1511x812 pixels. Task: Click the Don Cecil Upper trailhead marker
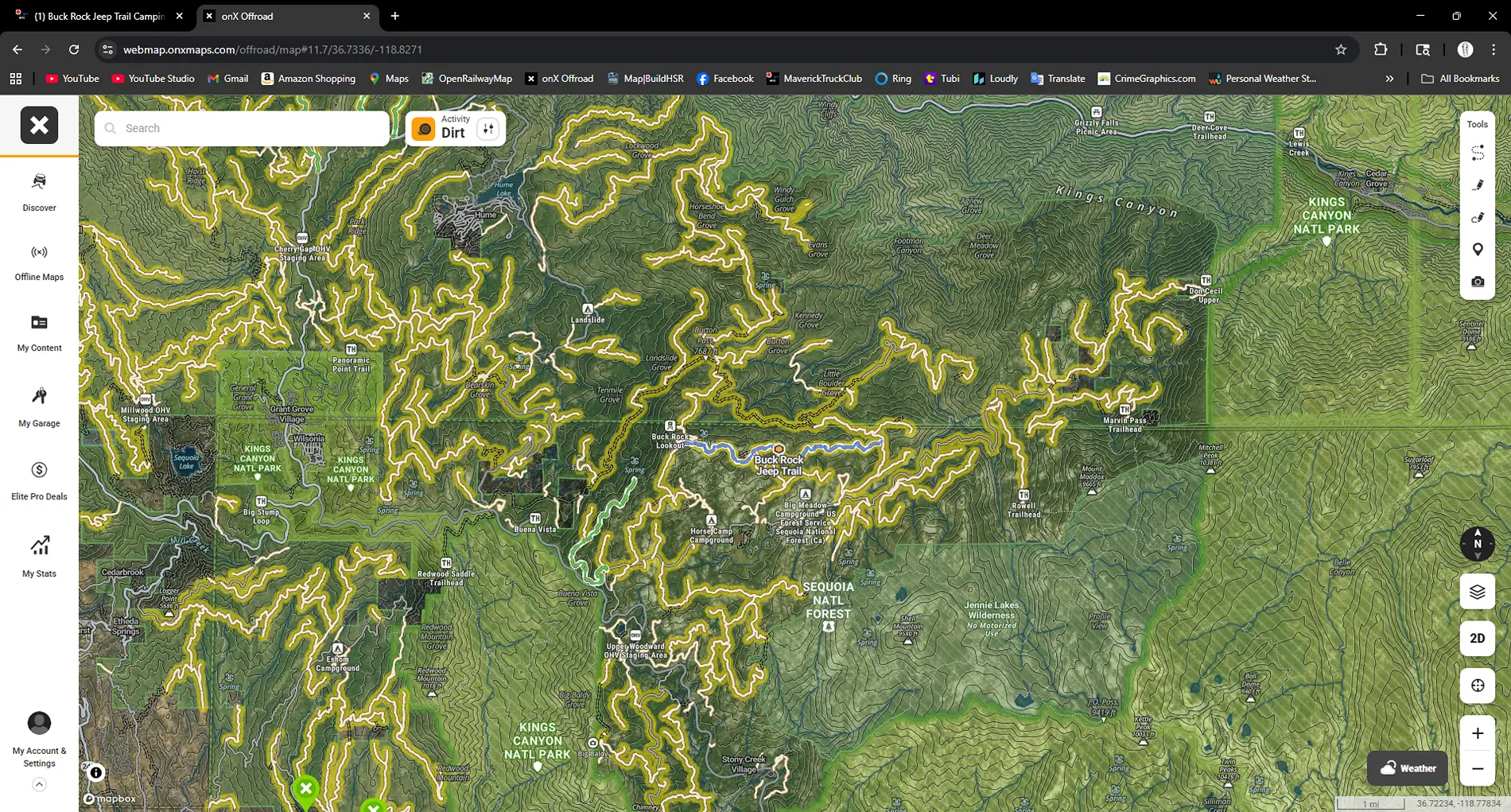(x=1206, y=280)
